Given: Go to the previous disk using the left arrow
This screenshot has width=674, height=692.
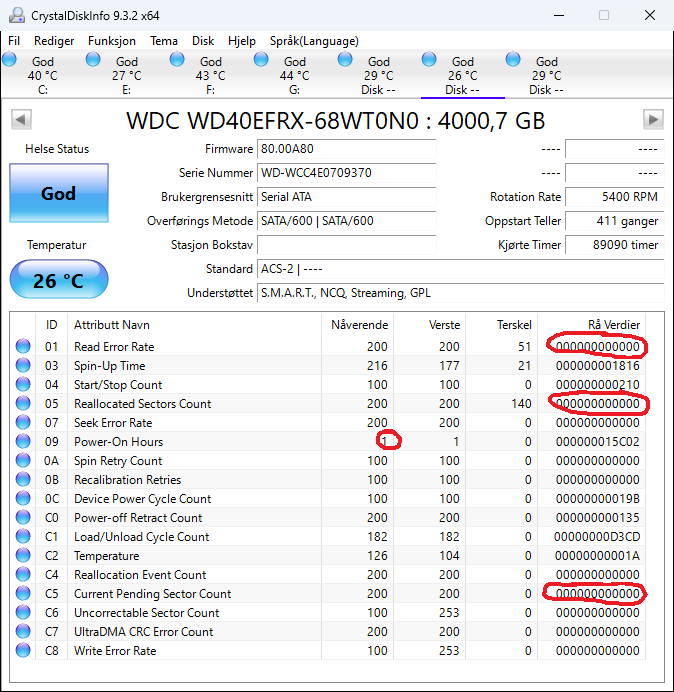Looking at the screenshot, I should pyautogui.click(x=21, y=120).
